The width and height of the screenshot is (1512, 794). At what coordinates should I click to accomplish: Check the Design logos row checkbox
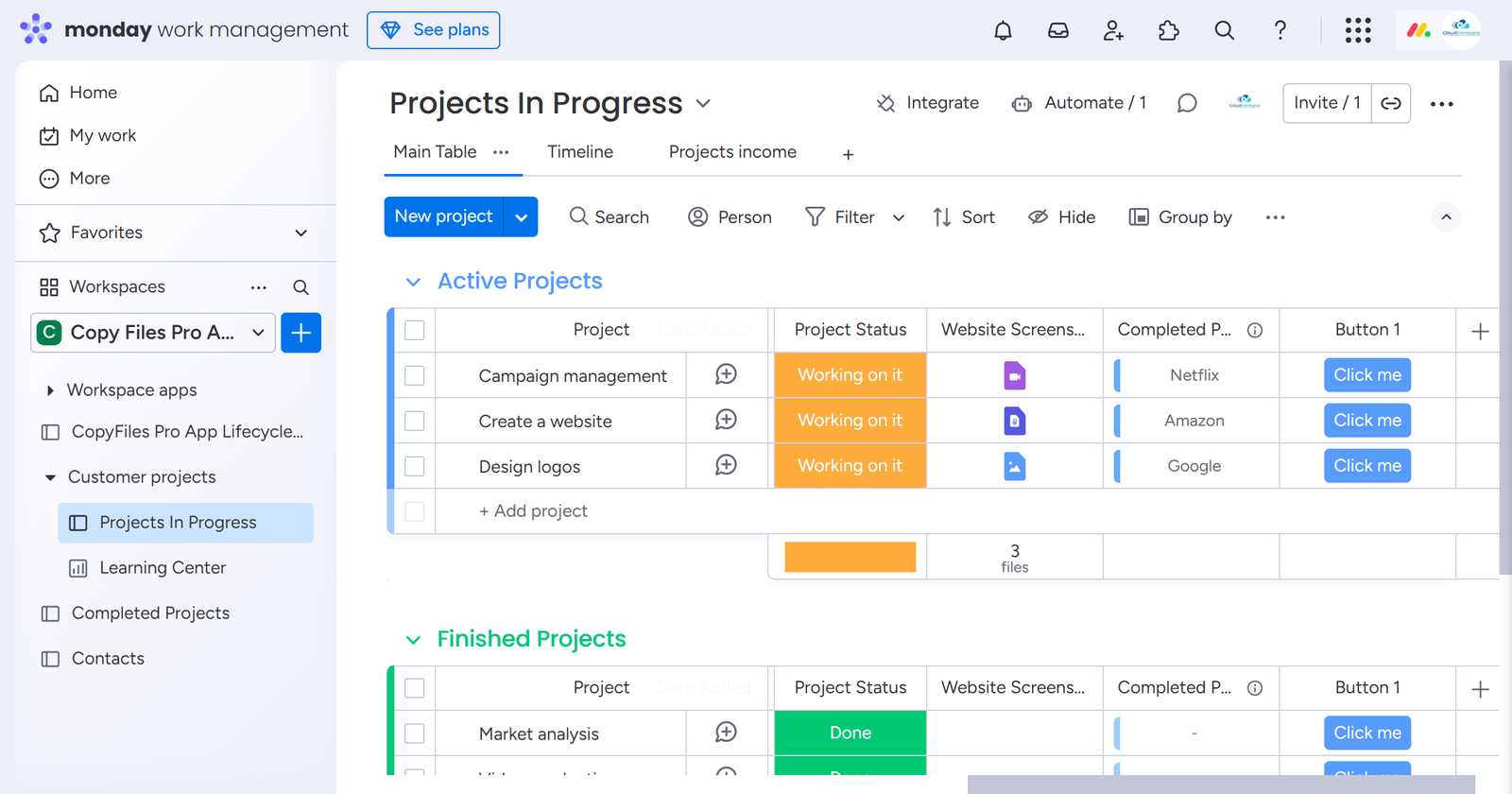(x=415, y=466)
